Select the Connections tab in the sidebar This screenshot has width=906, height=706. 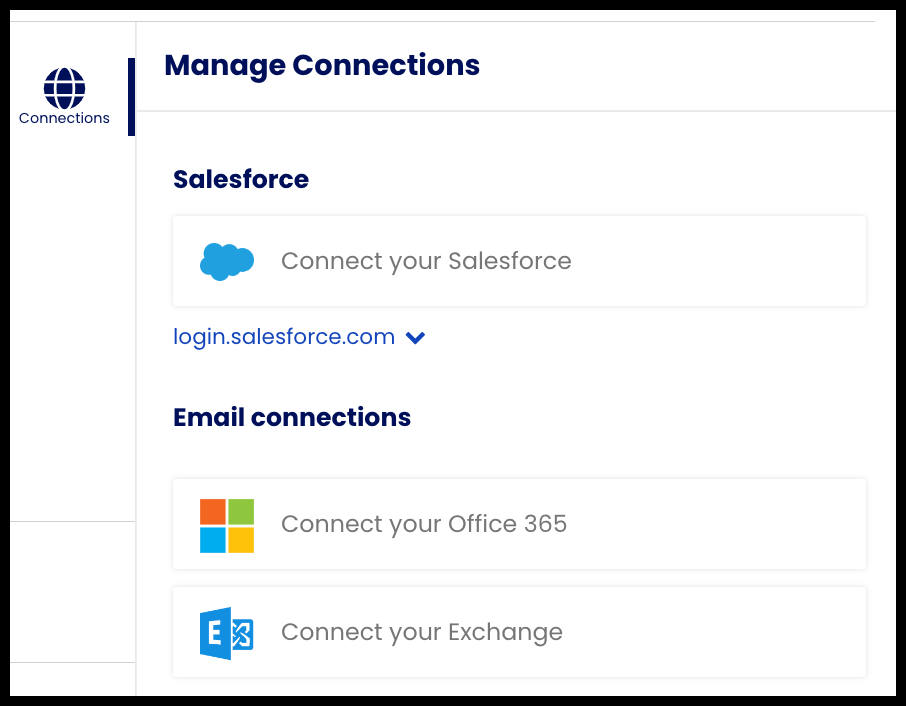coord(64,95)
